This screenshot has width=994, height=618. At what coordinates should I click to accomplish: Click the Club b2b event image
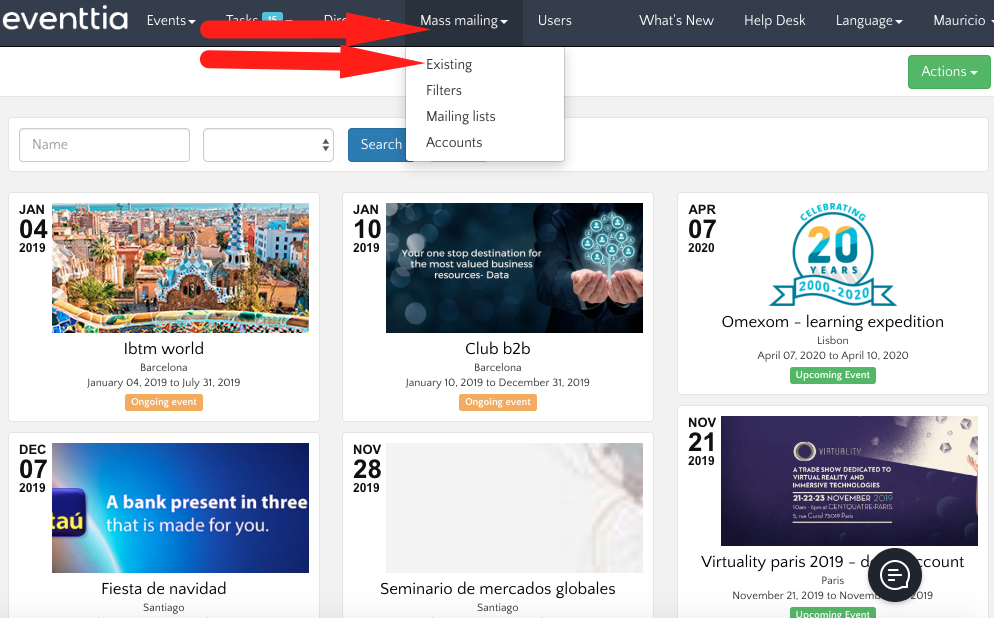coord(514,268)
